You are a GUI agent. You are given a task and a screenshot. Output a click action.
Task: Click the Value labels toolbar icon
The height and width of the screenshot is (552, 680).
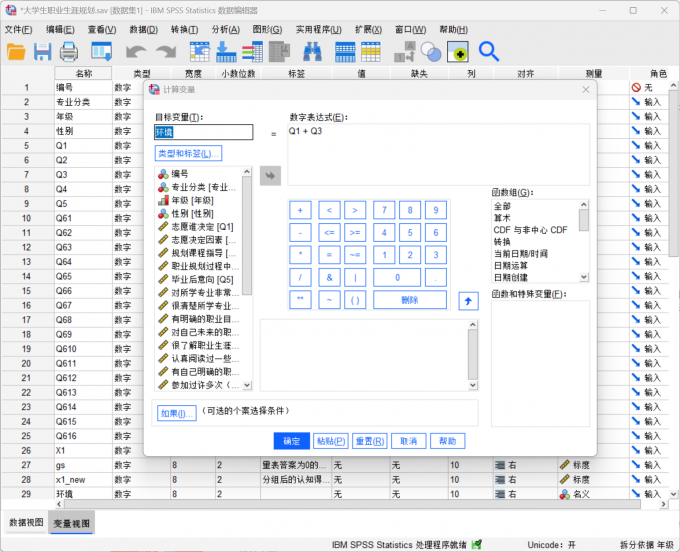pos(405,52)
